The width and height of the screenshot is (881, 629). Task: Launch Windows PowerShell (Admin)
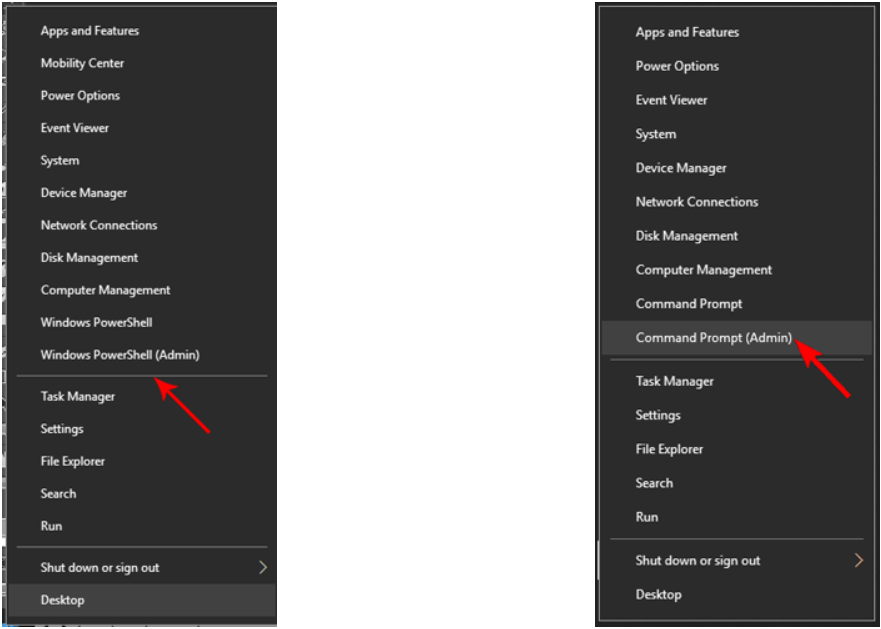click(x=120, y=355)
